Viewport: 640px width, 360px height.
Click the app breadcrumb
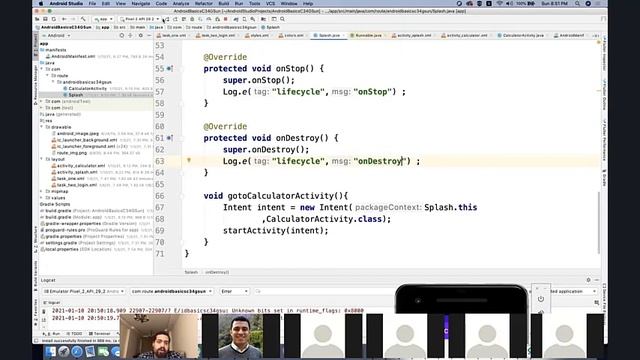click(x=103, y=27)
